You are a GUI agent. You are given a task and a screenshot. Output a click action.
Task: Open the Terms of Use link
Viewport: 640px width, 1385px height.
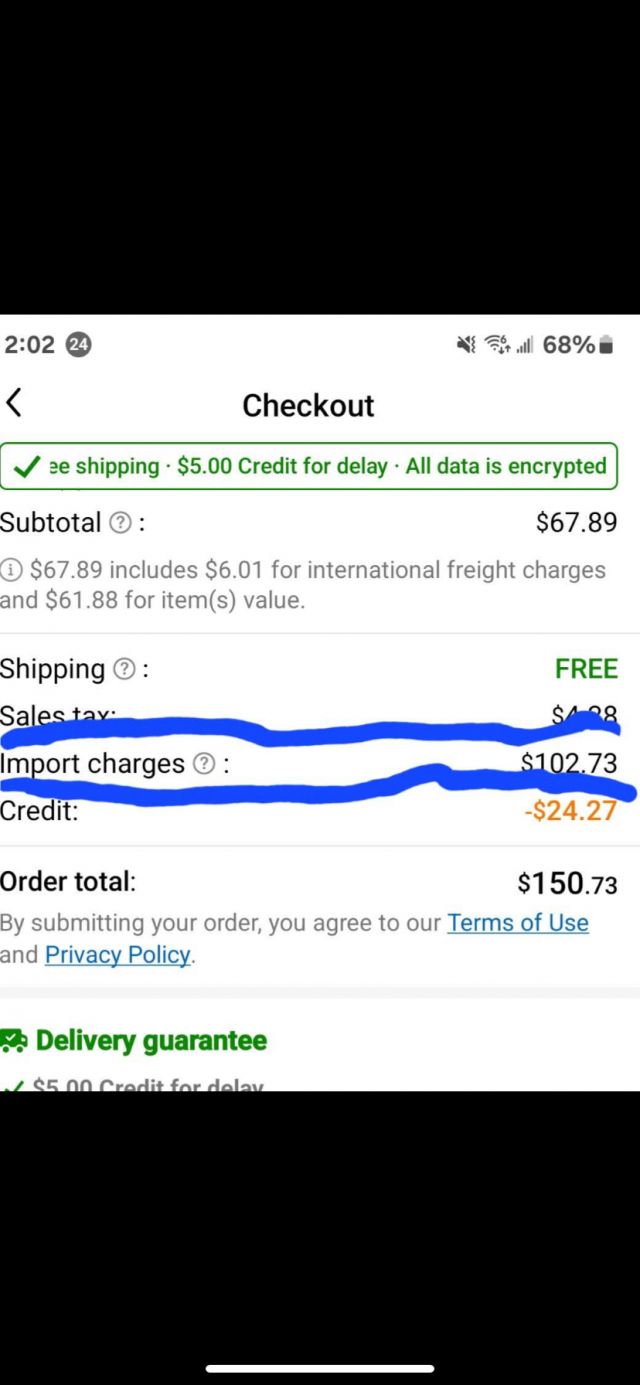click(x=518, y=922)
